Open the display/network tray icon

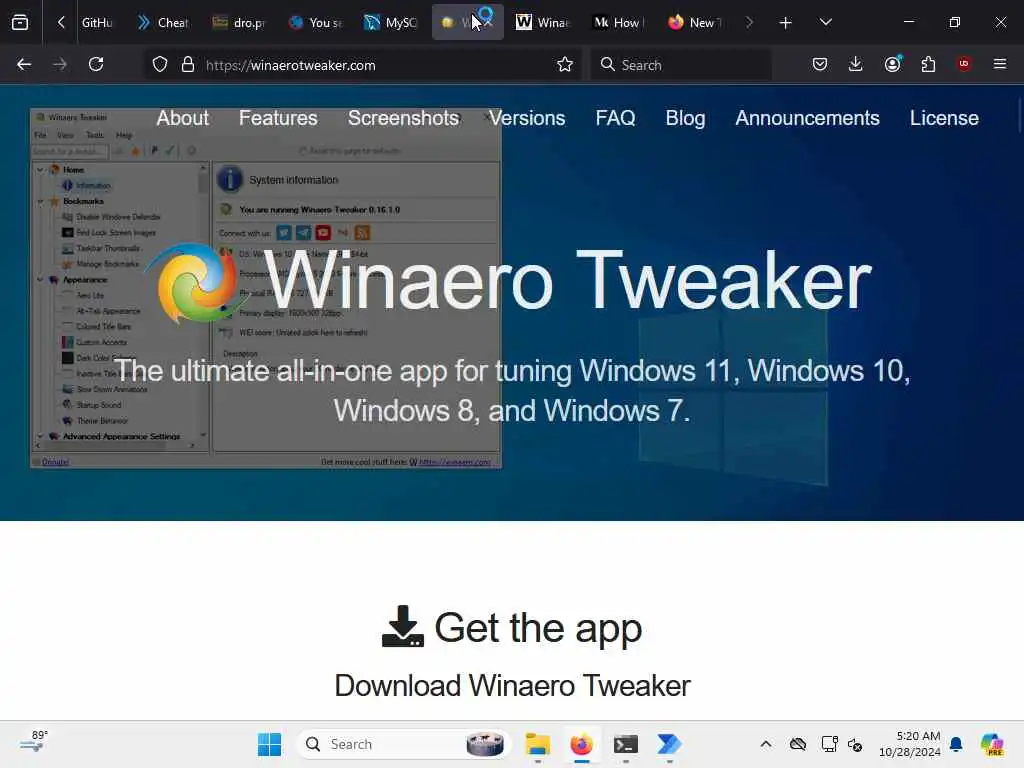pyautogui.click(x=829, y=744)
